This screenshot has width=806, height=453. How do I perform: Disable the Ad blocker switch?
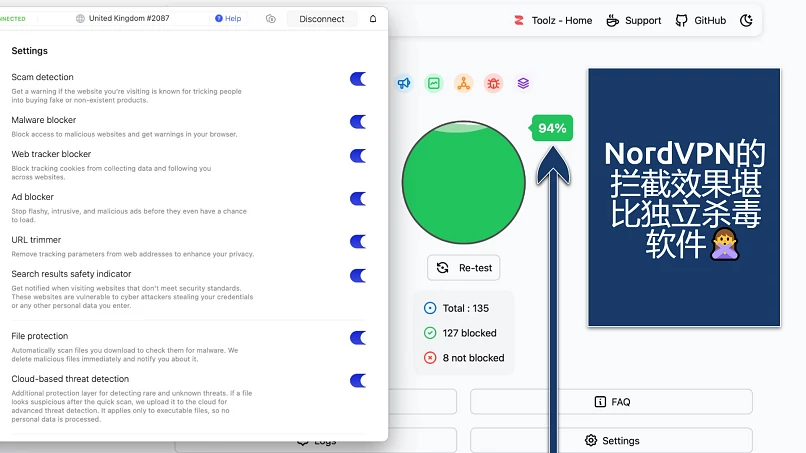[358, 198]
